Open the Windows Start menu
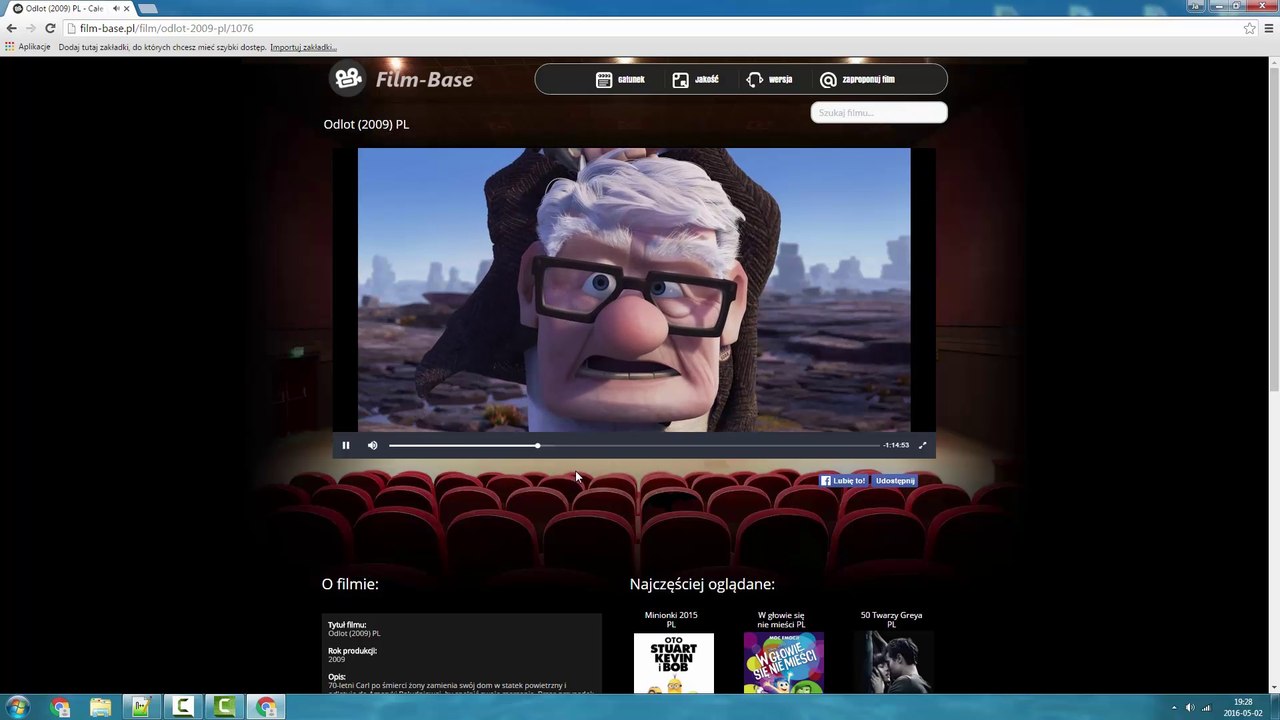 [x=17, y=707]
